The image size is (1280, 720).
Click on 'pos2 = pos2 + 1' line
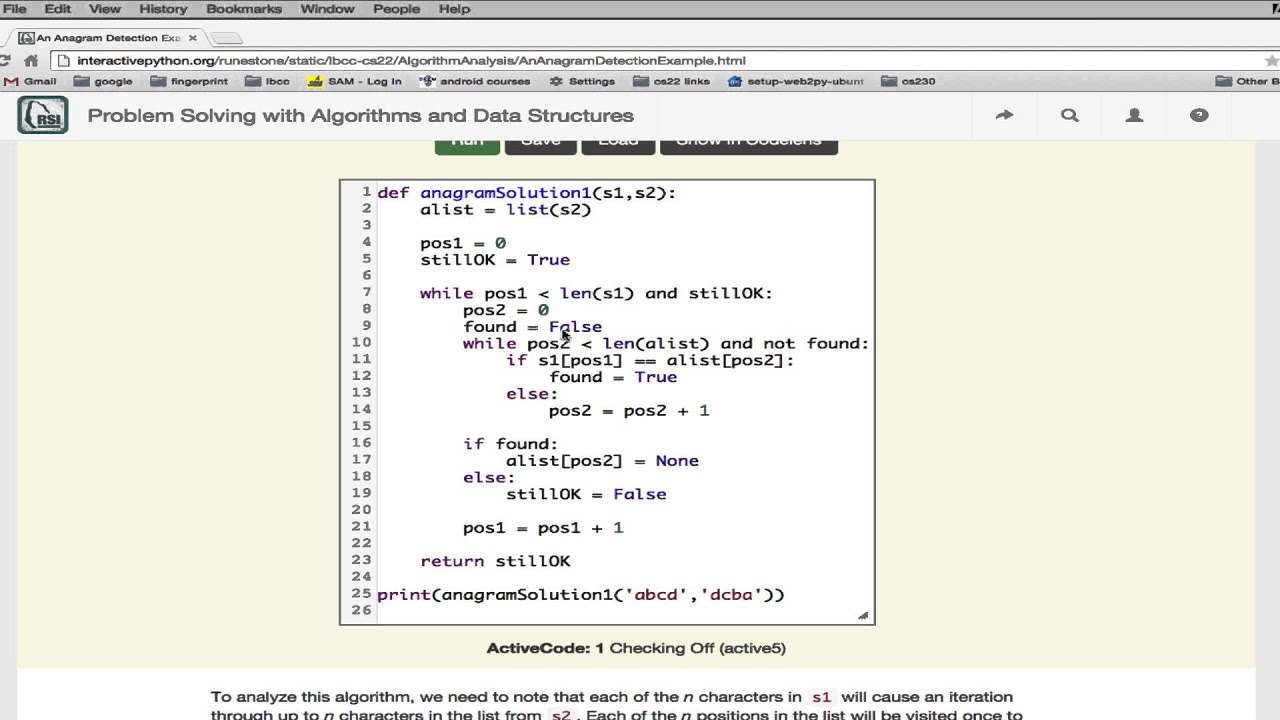click(x=629, y=411)
